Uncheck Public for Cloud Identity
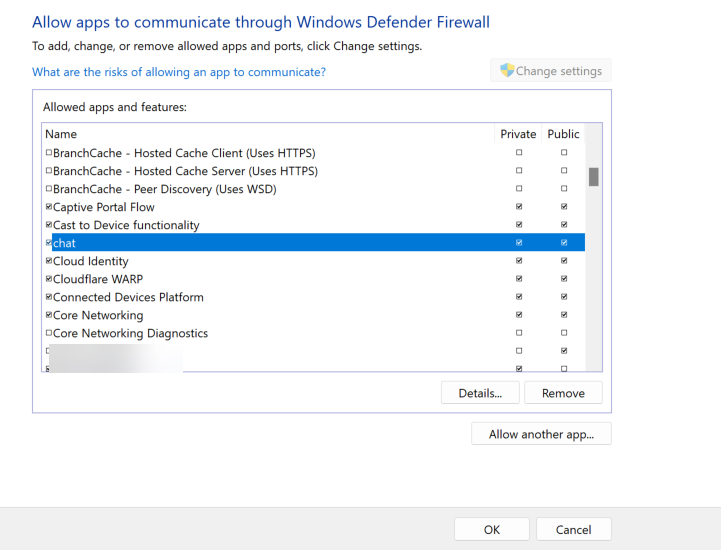This screenshot has width=721, height=550. (564, 261)
